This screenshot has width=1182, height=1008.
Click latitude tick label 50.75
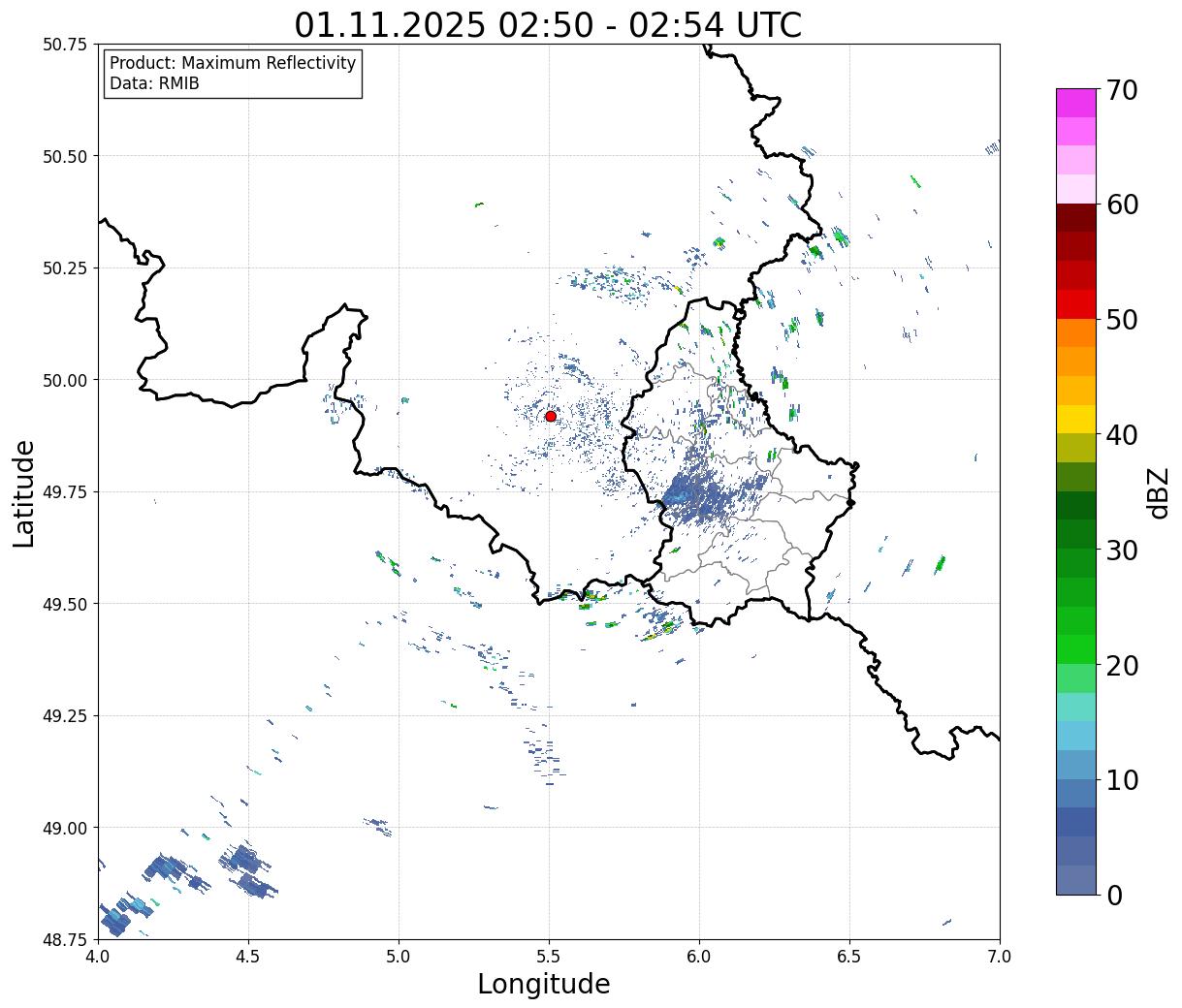pyautogui.click(x=65, y=45)
